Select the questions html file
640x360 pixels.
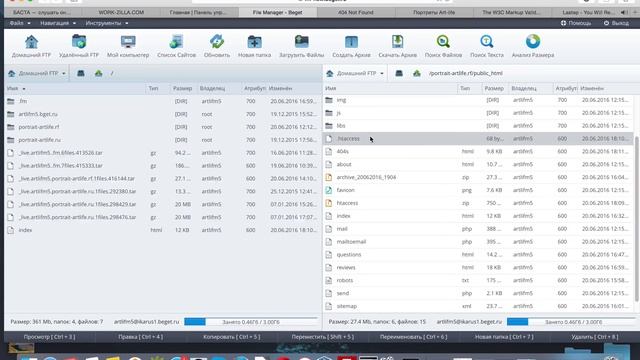(x=478, y=254)
